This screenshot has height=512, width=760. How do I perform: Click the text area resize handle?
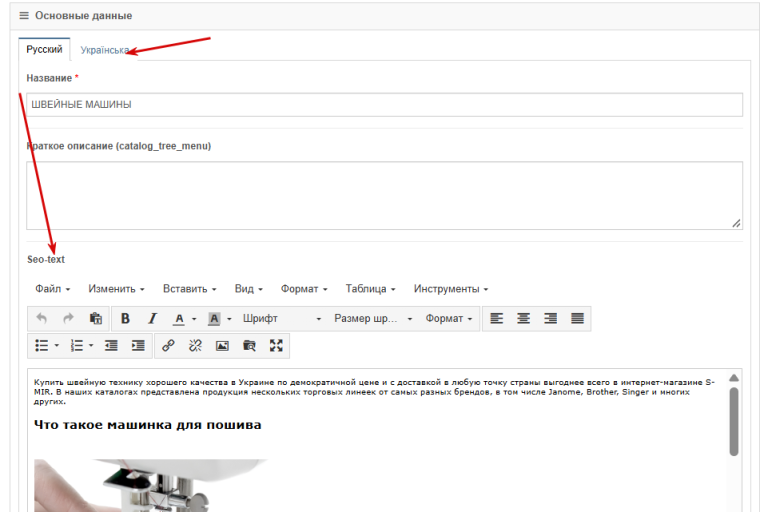pos(736,223)
